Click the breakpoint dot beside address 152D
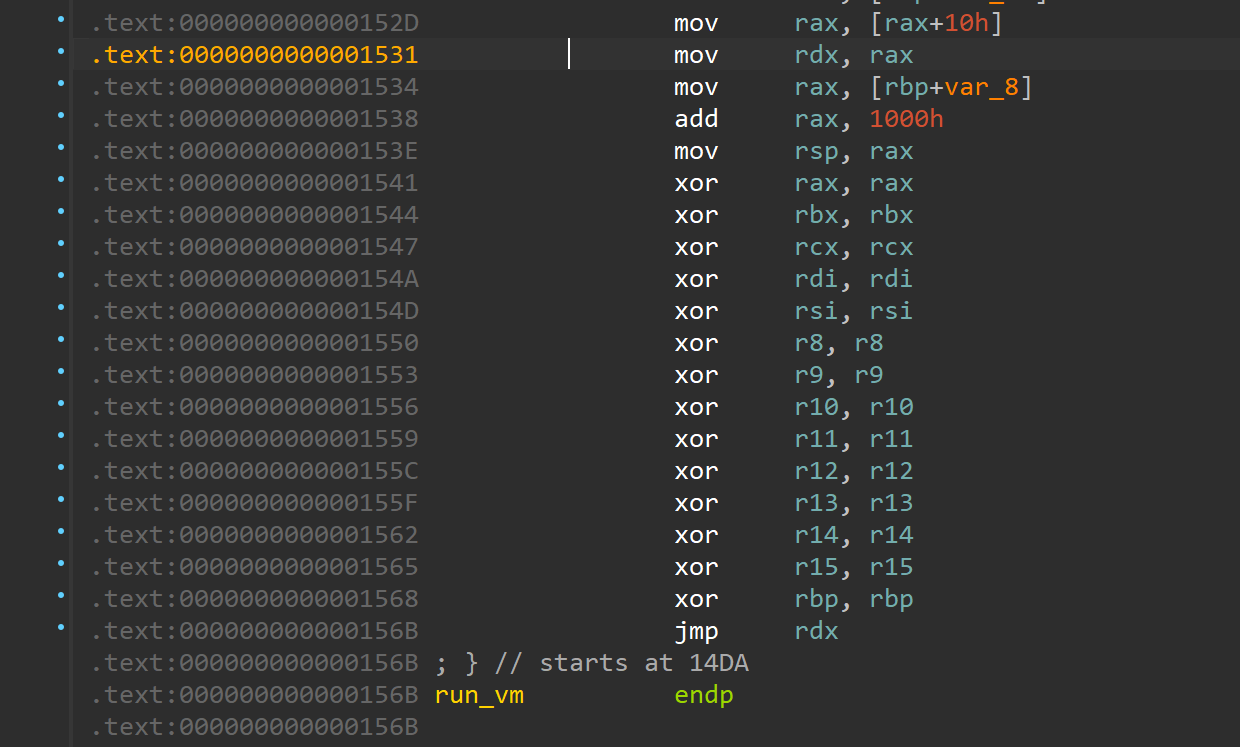 pyautogui.click(x=62, y=20)
